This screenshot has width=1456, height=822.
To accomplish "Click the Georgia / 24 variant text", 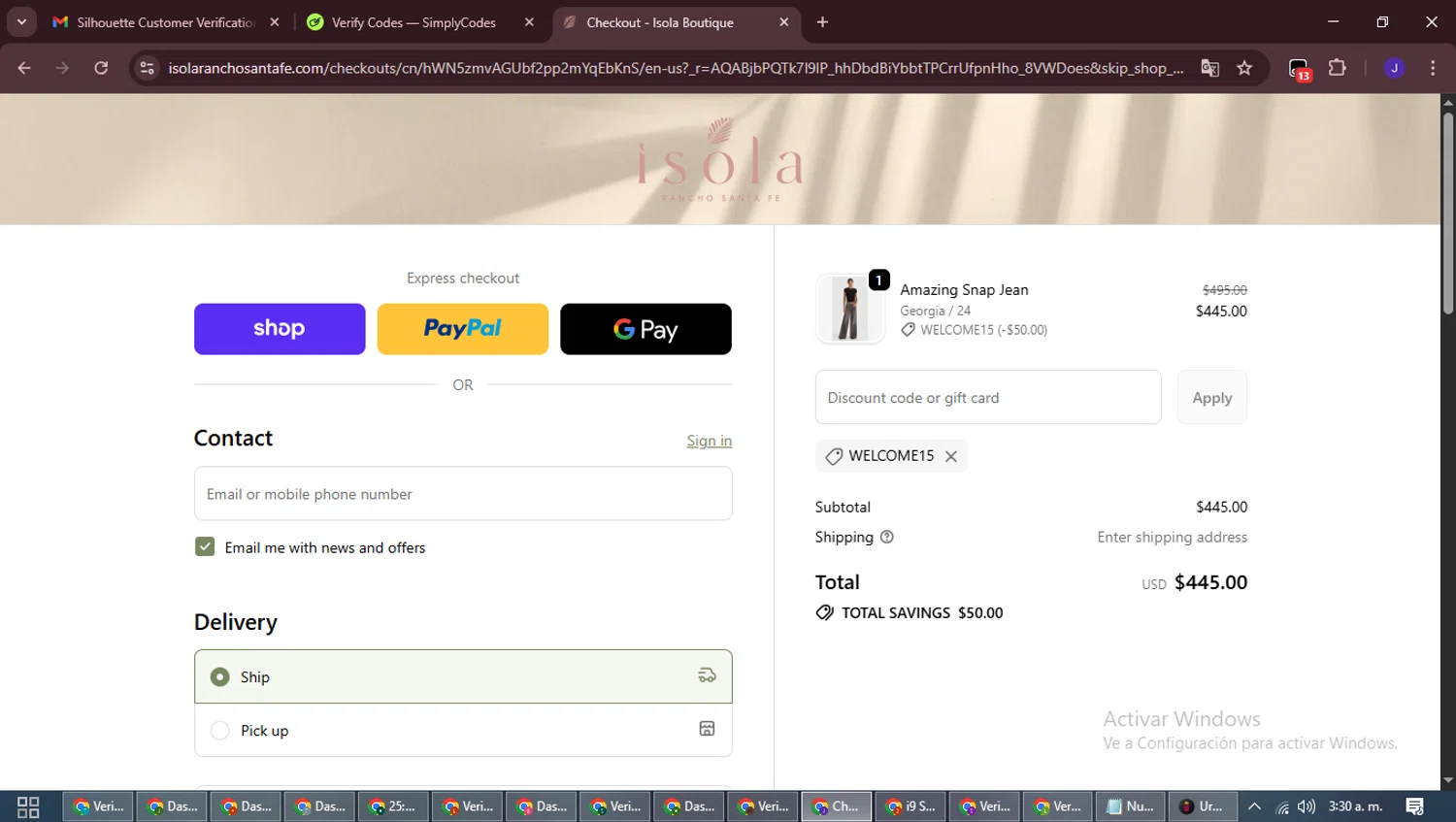I will [x=936, y=311].
